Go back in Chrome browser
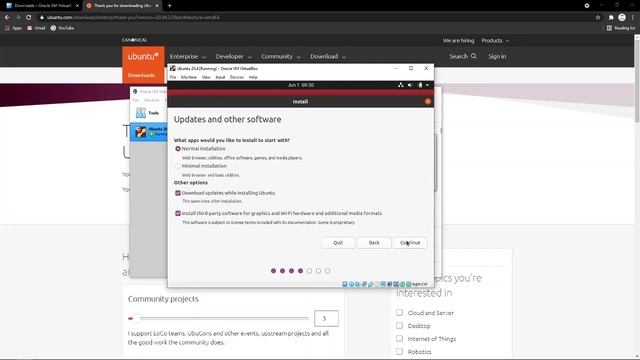Viewport: 640px width, 360px height. pyautogui.click(x=7, y=17)
